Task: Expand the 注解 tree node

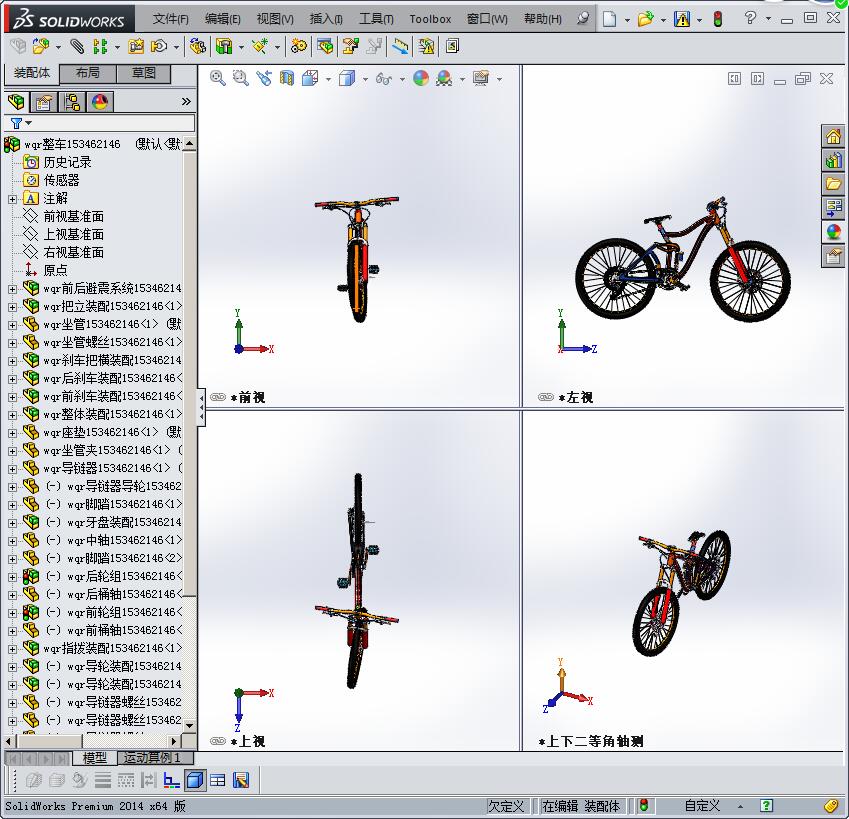Action: [x=12, y=199]
